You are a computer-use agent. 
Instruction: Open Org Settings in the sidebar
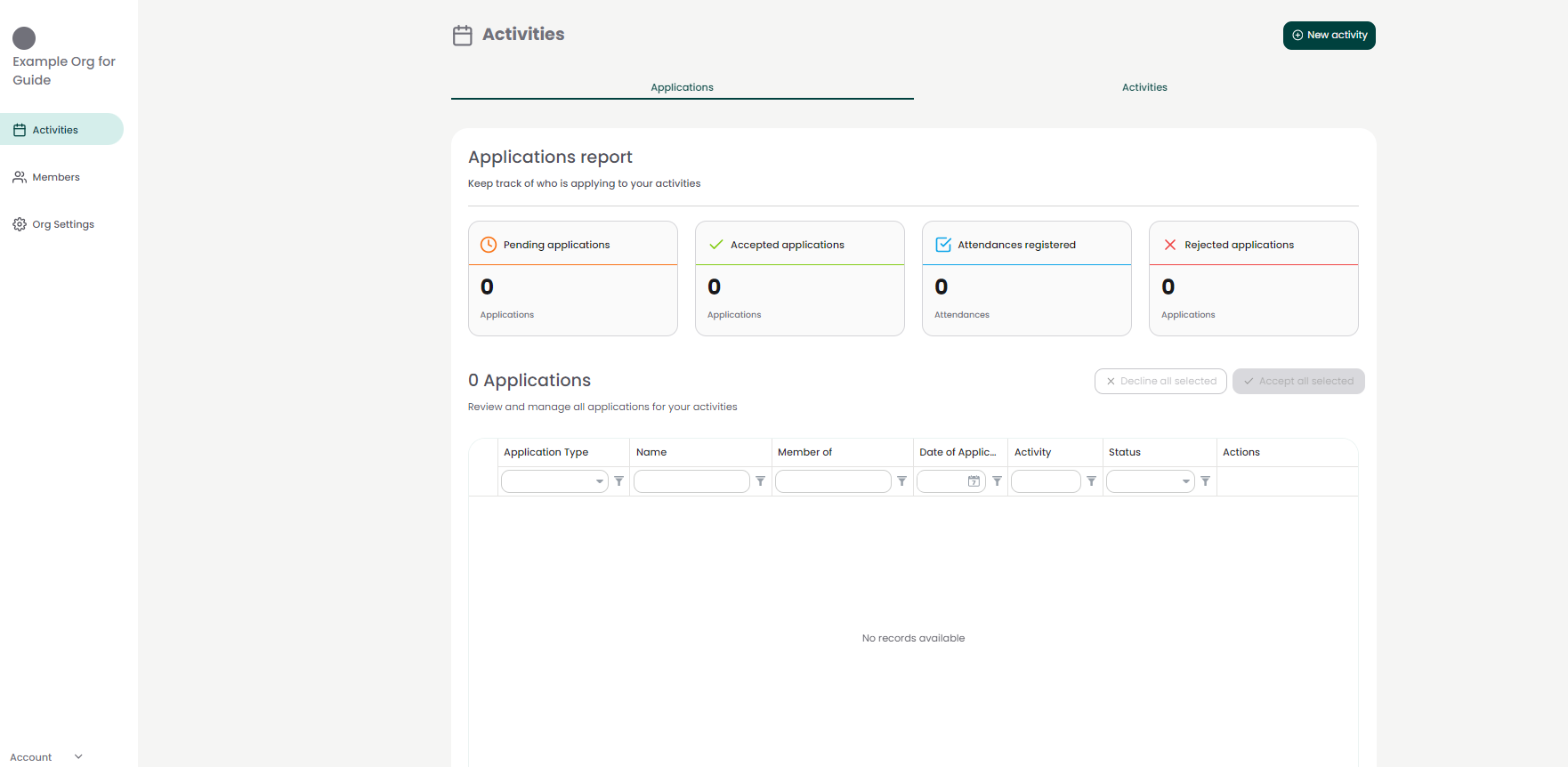tap(62, 224)
